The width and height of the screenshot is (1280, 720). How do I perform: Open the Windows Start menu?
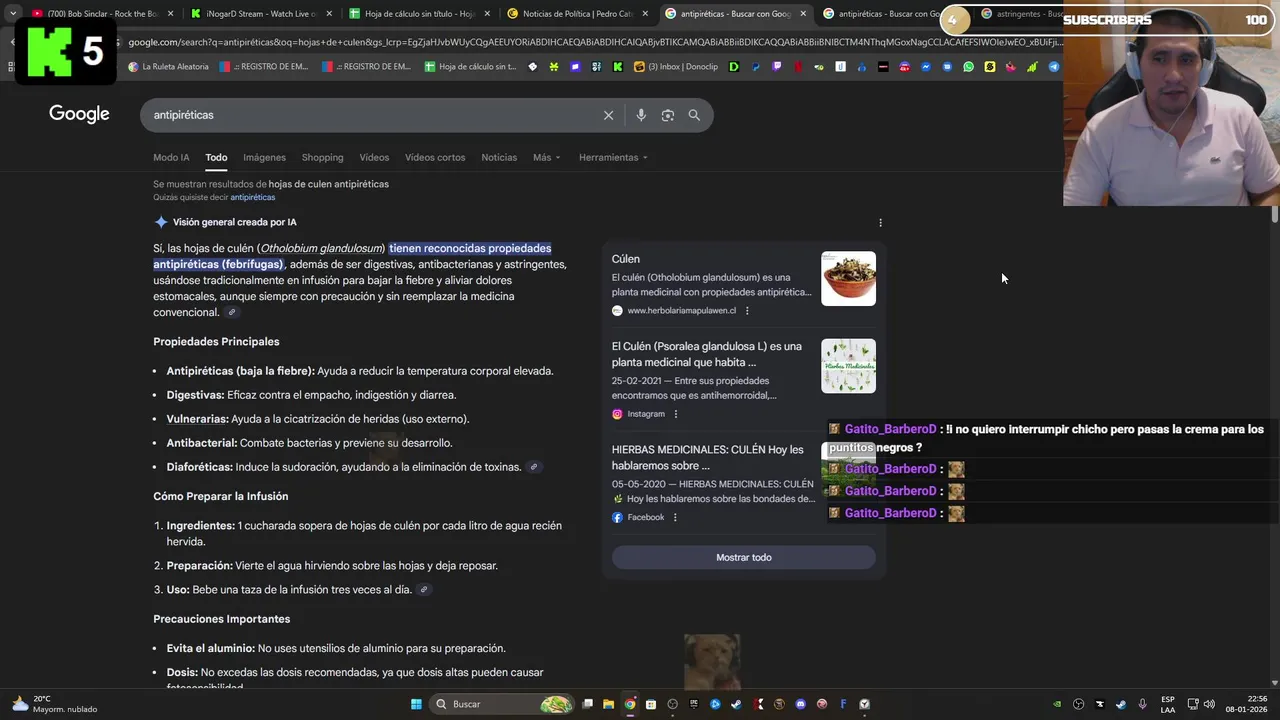click(416, 704)
